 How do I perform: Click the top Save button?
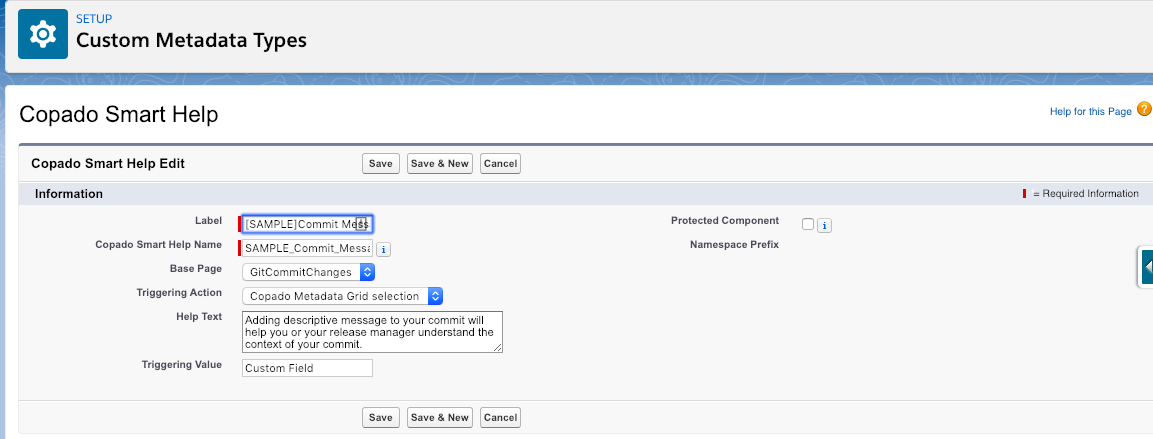[x=380, y=163]
